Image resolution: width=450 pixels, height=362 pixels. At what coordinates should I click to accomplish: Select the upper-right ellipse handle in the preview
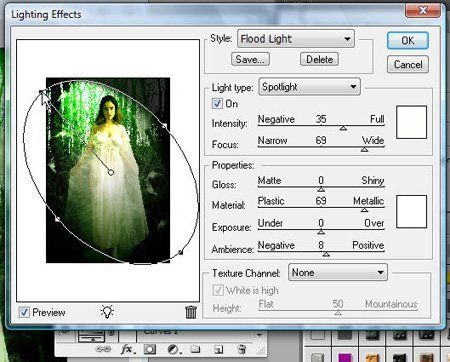coord(164,126)
